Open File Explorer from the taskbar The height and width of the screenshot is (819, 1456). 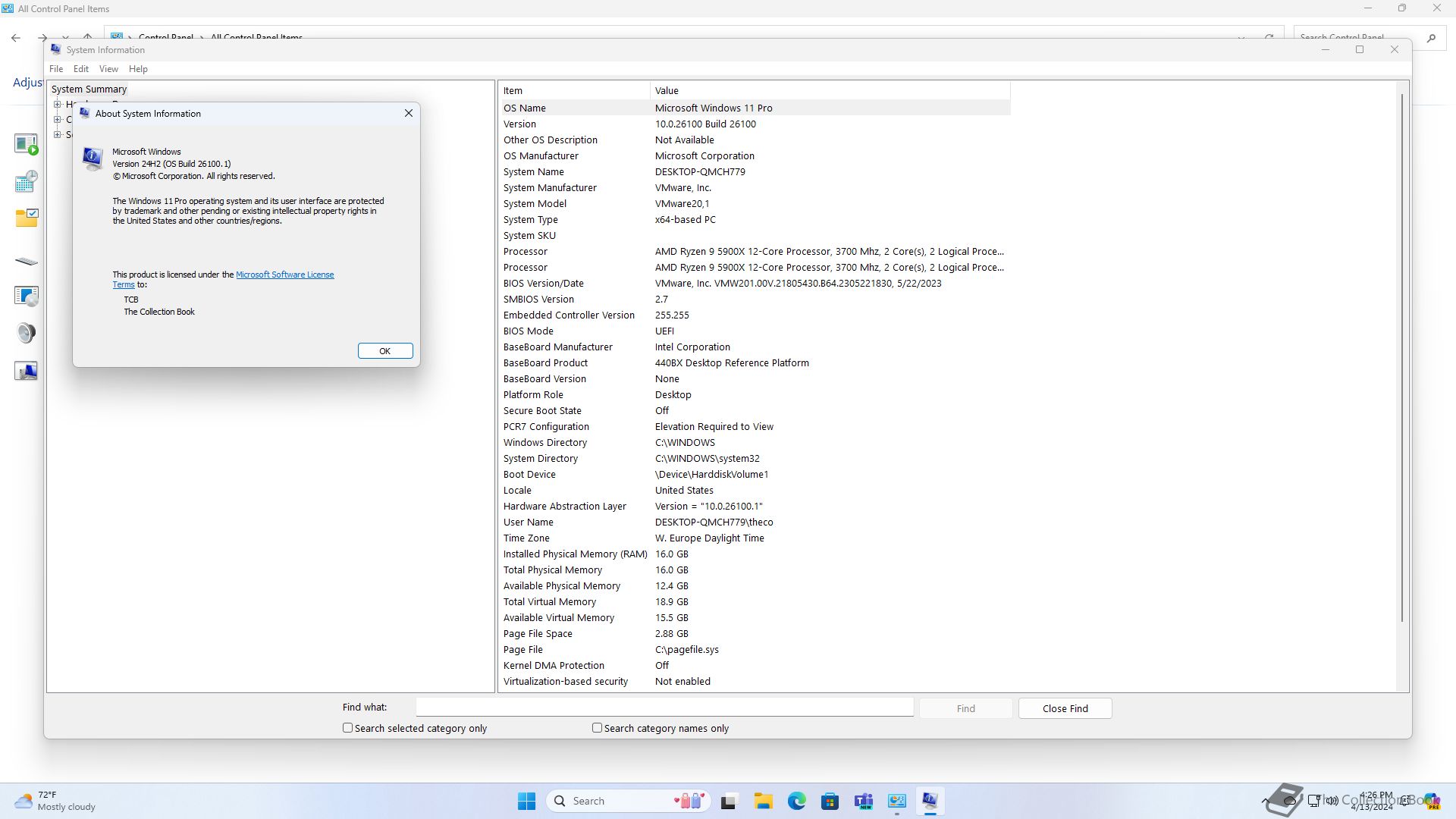tap(763, 801)
